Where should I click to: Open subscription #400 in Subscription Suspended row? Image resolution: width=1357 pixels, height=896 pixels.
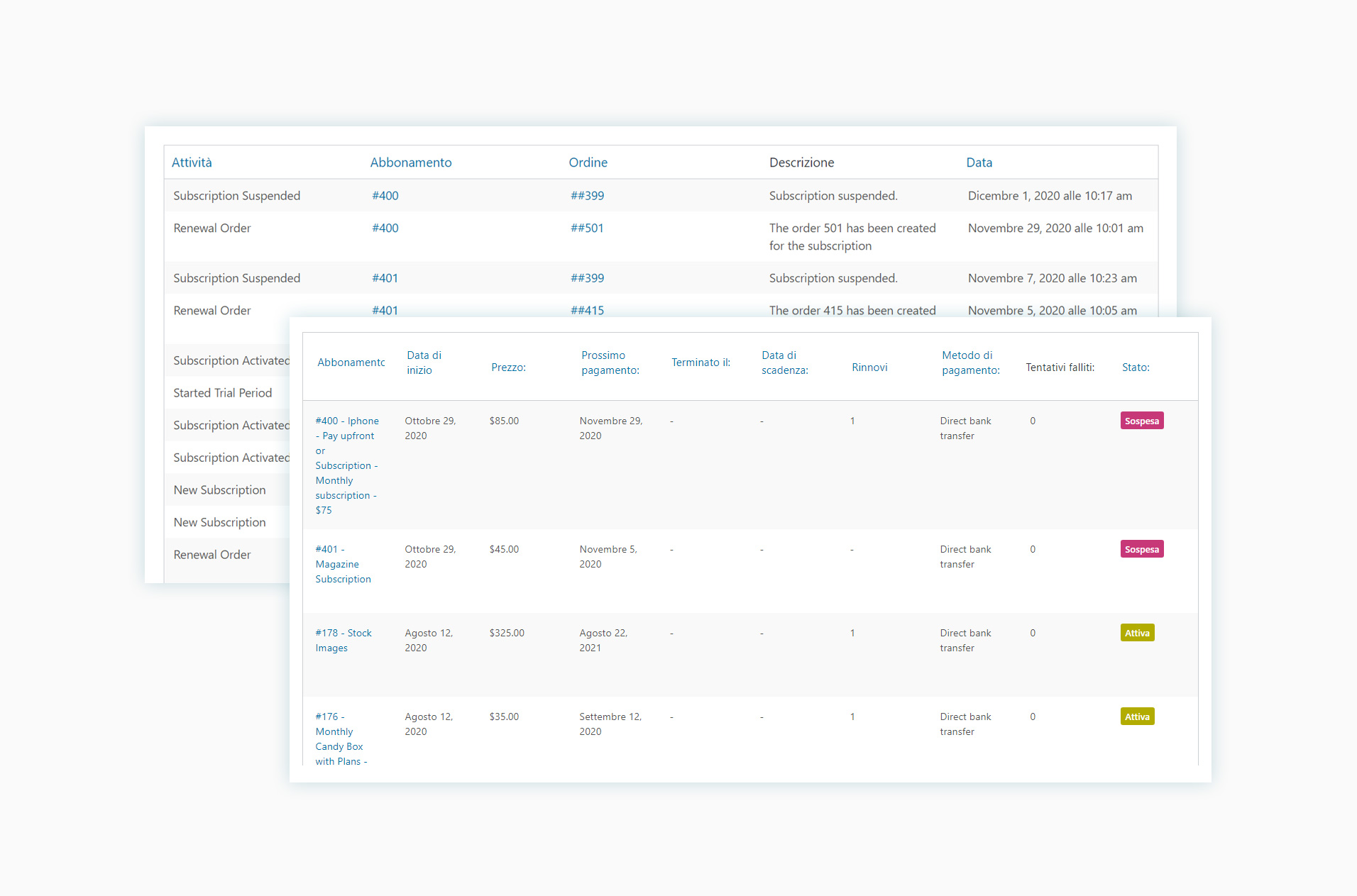pos(385,196)
